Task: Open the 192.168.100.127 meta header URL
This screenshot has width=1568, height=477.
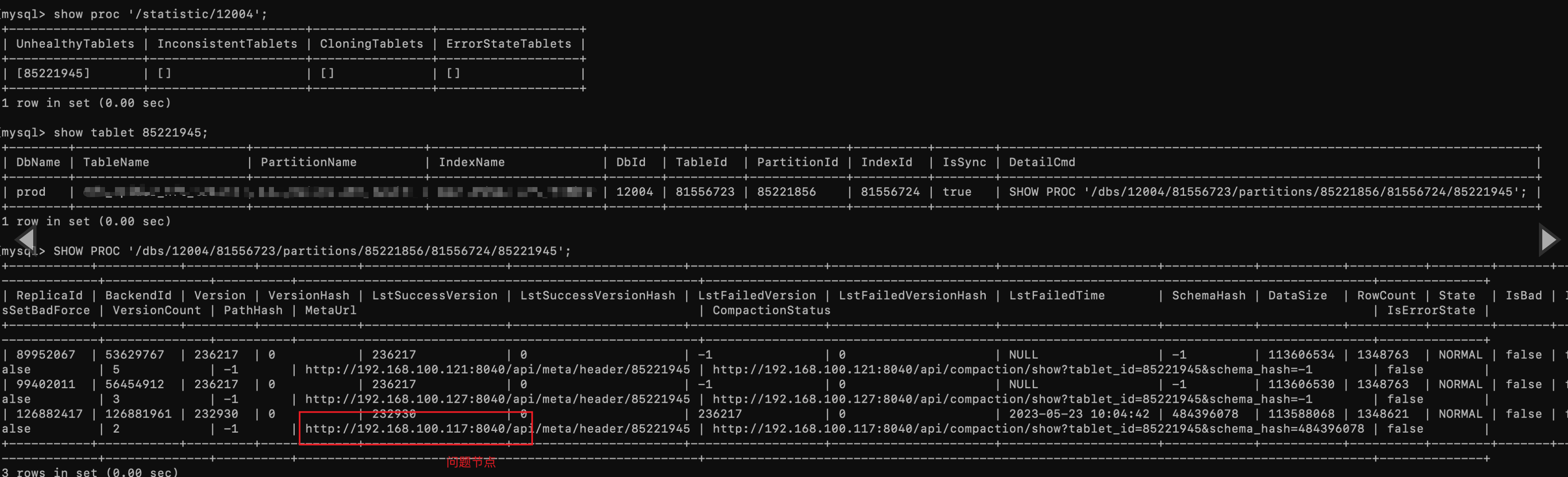Action: [497, 399]
